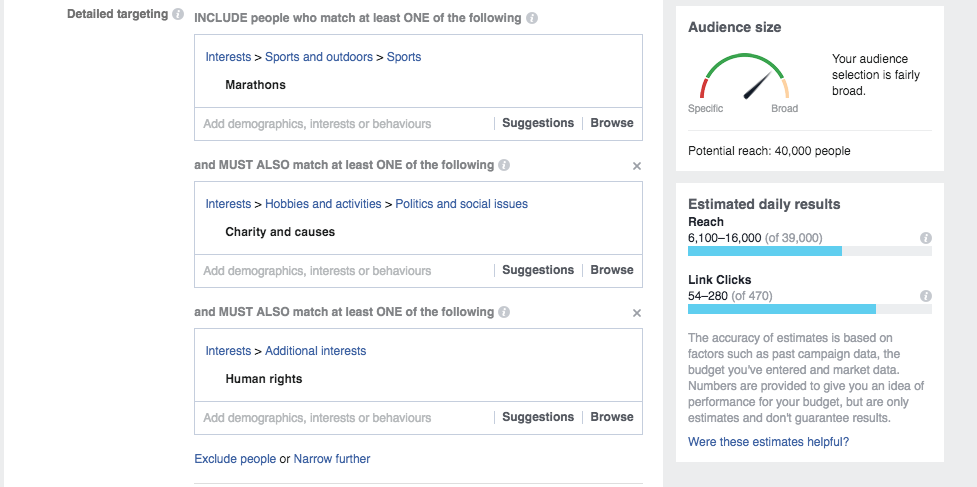The image size is (977, 487).
Task: Click the Exclude people link
Action: tap(235, 459)
